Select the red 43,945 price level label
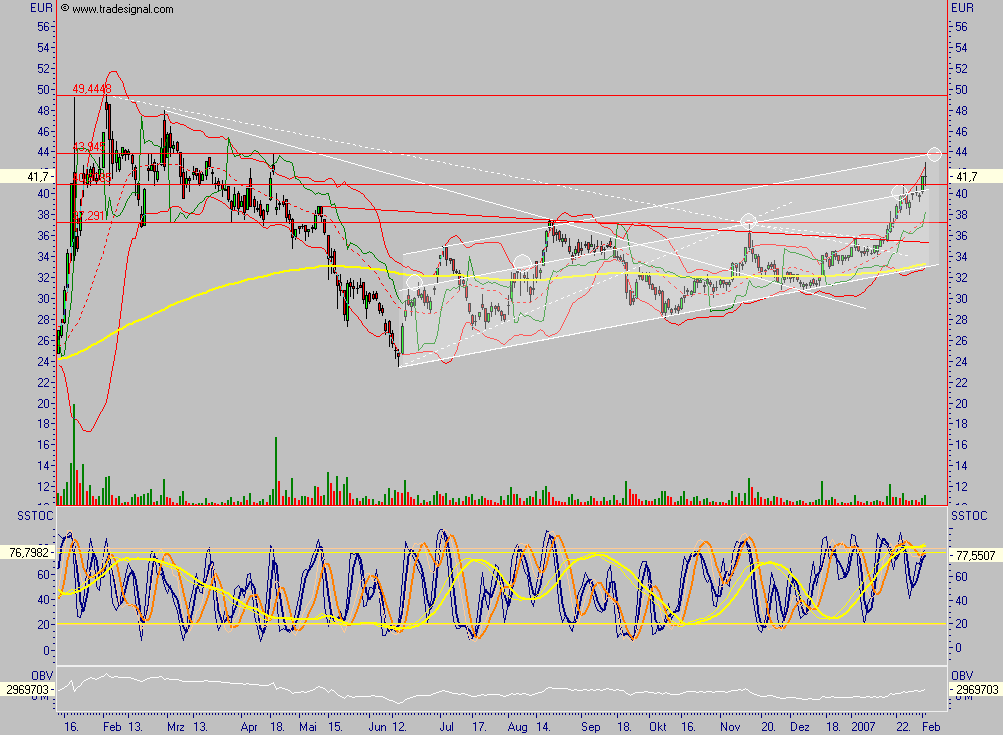Viewport: 1003px width, 735px height. 89,147
